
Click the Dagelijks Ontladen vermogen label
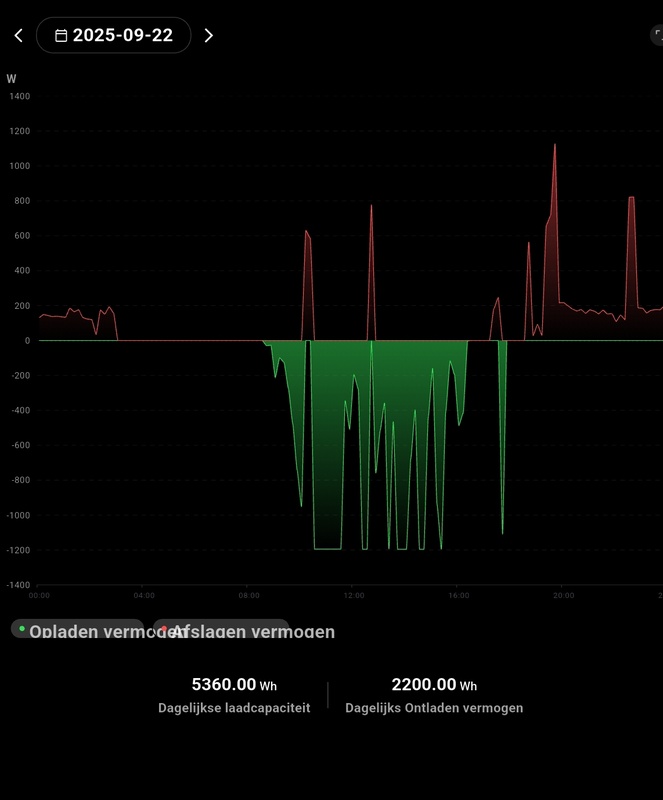tap(434, 708)
